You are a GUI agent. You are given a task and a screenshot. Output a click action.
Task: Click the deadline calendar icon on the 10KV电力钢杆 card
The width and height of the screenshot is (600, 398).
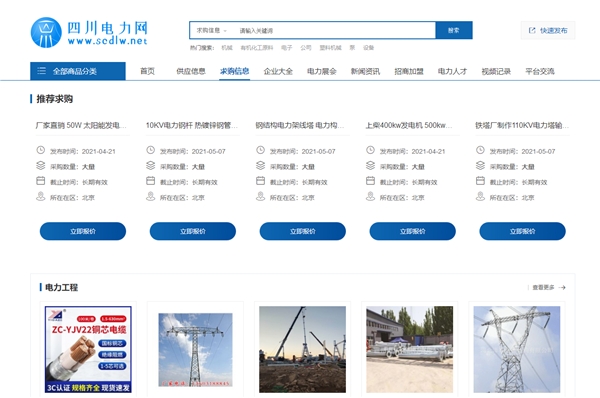pos(150,181)
